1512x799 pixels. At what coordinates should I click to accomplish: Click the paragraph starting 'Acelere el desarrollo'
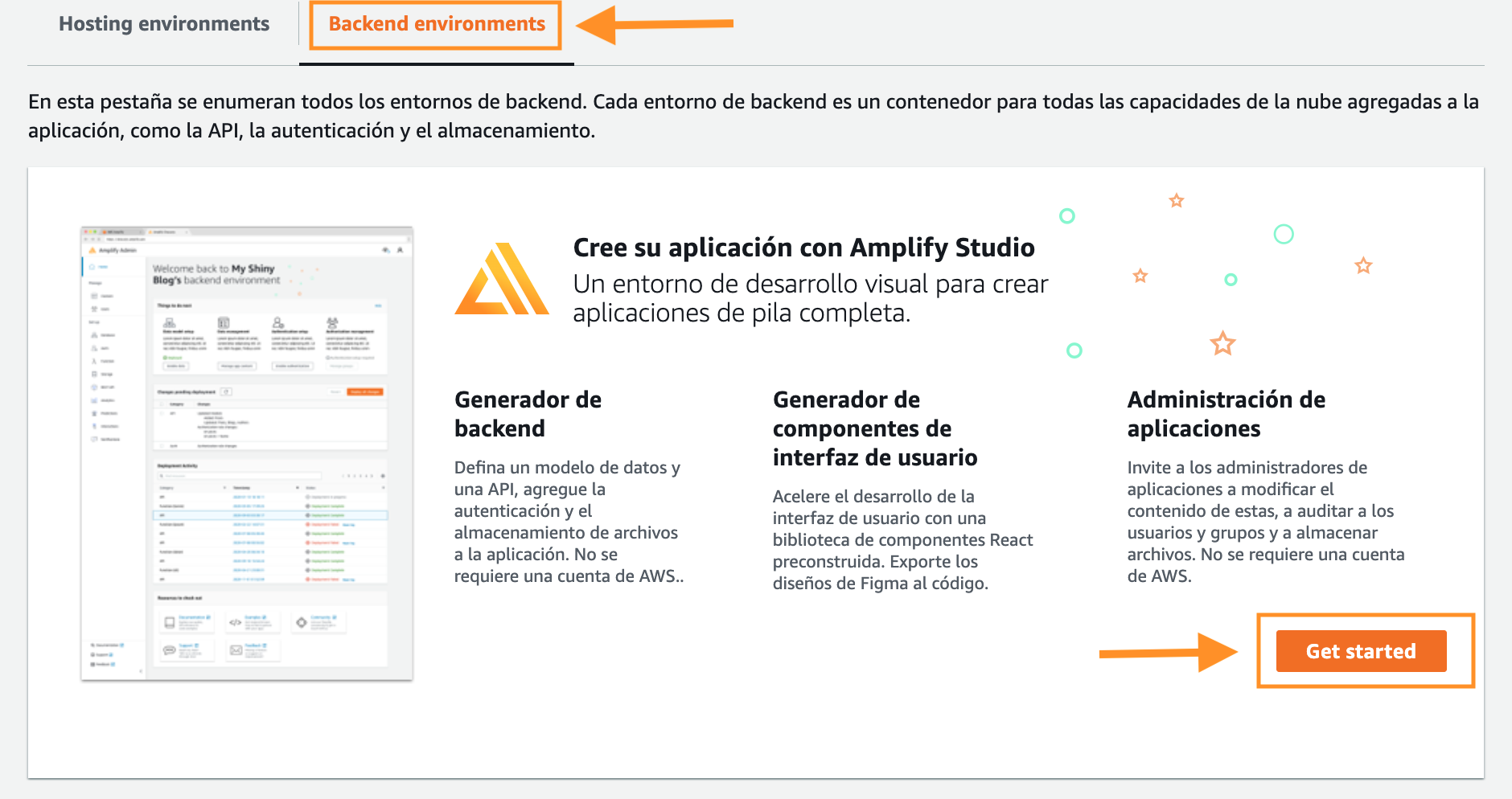click(902, 539)
